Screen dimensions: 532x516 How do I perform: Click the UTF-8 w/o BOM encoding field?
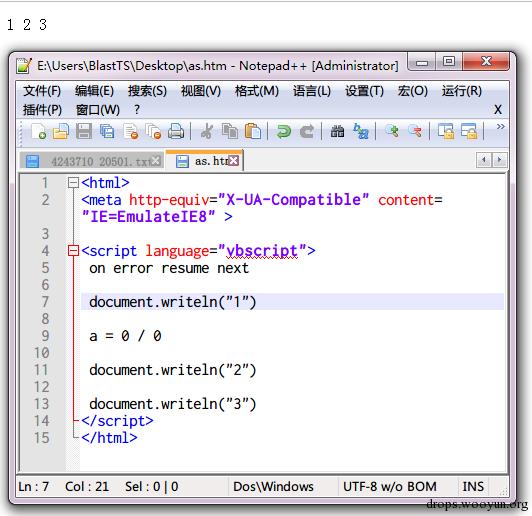click(390, 486)
